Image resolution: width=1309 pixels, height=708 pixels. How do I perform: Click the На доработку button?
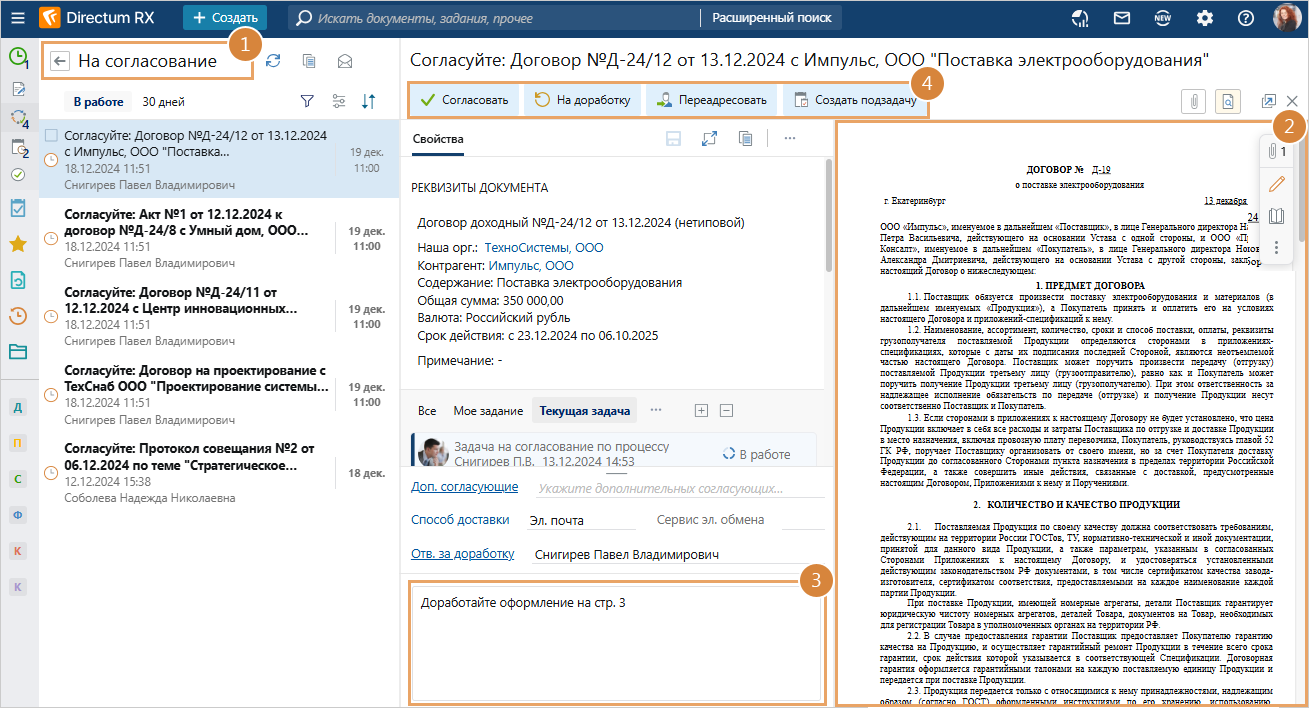pos(582,100)
